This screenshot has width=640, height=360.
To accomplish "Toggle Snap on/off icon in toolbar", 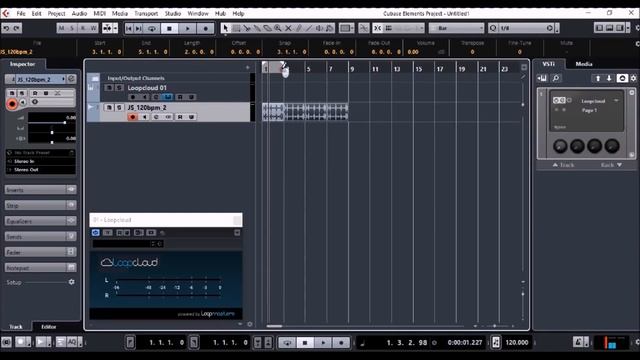I will 378,28.
